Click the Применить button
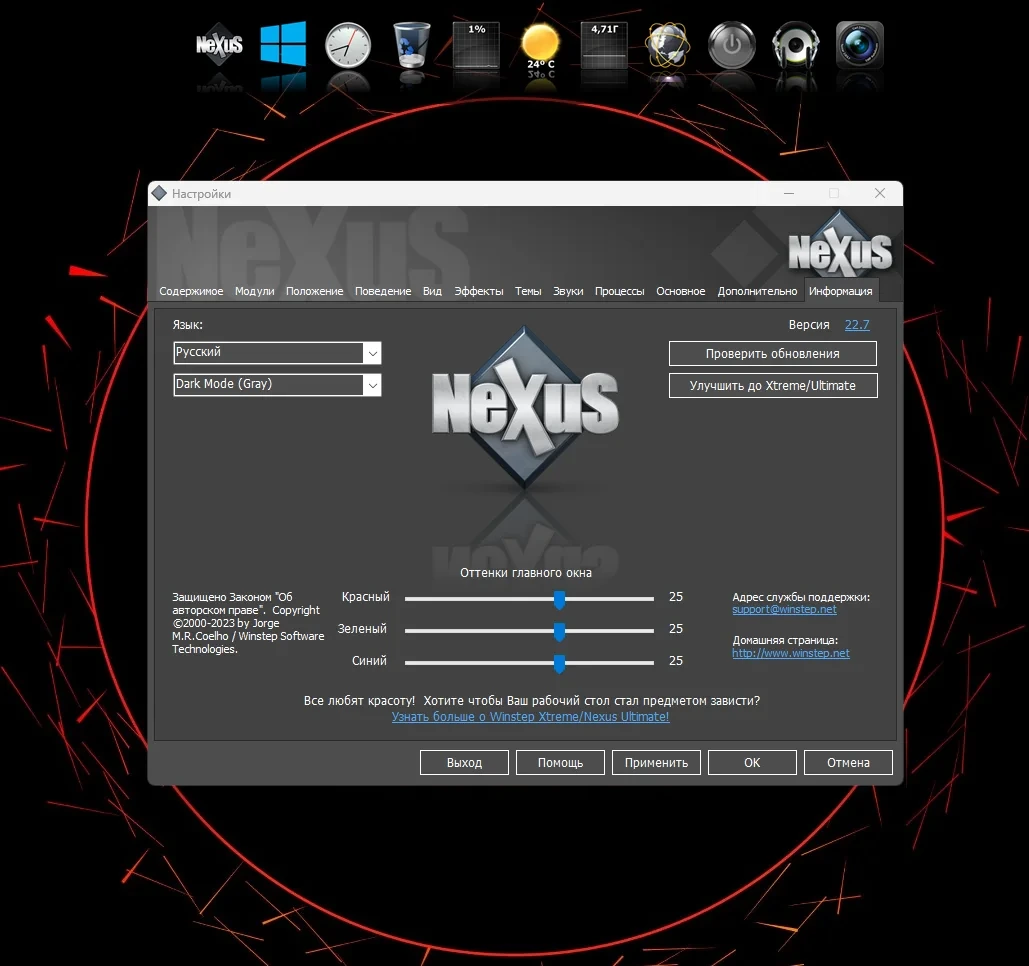The image size is (1029, 966). [656, 763]
